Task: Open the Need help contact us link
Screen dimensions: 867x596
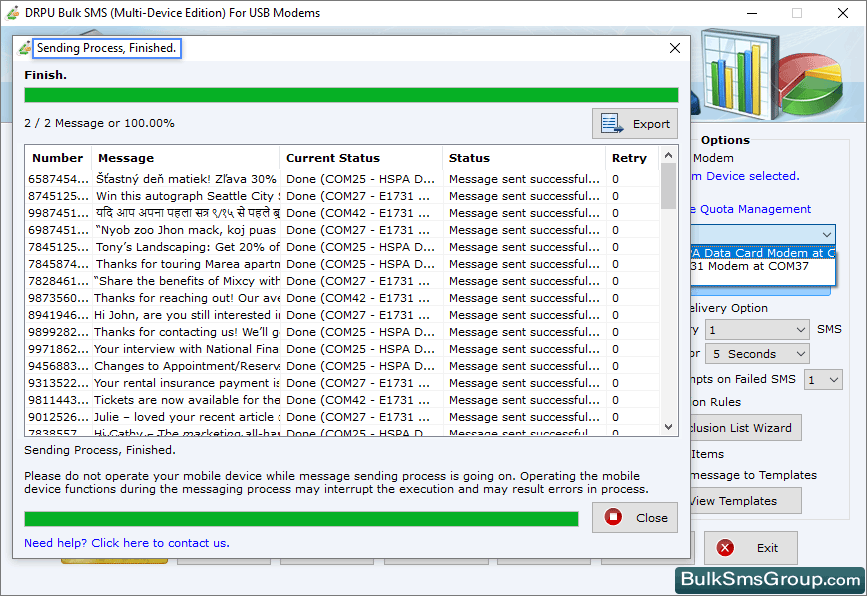Action: 127,543
